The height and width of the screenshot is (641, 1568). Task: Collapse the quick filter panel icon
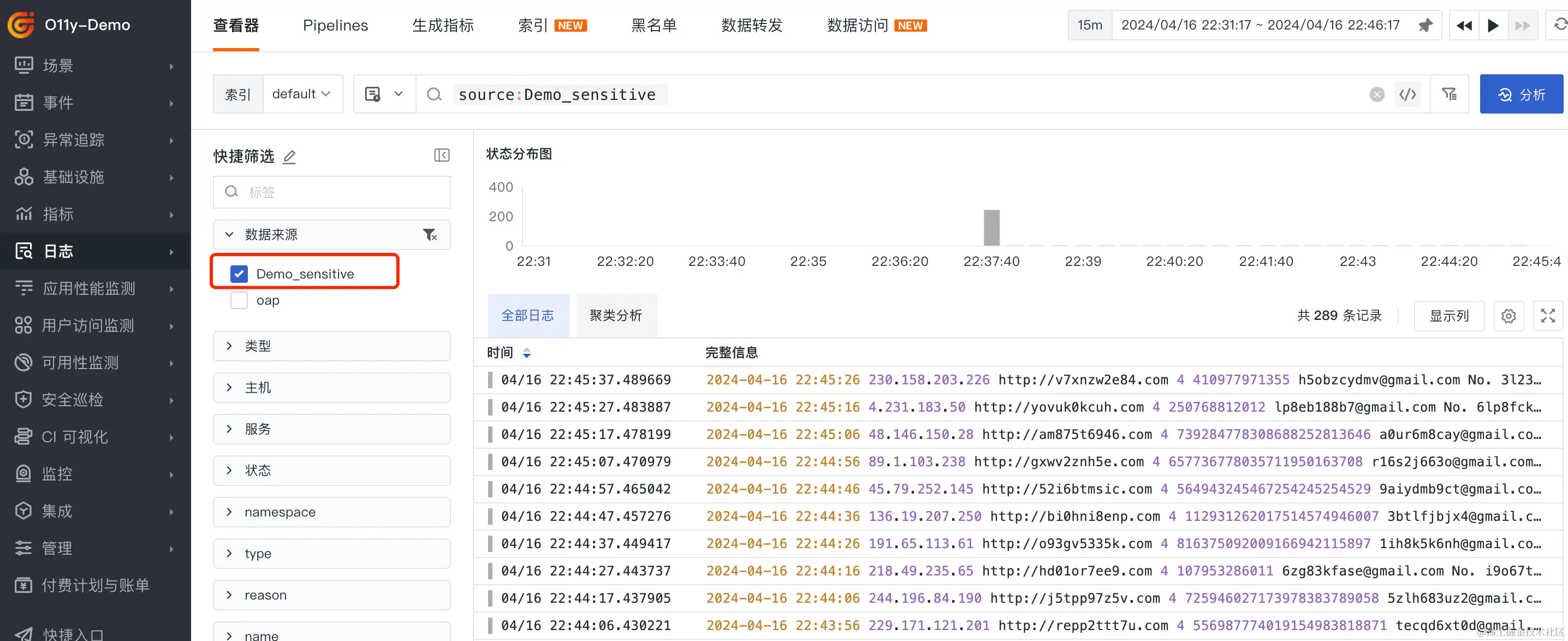click(442, 155)
